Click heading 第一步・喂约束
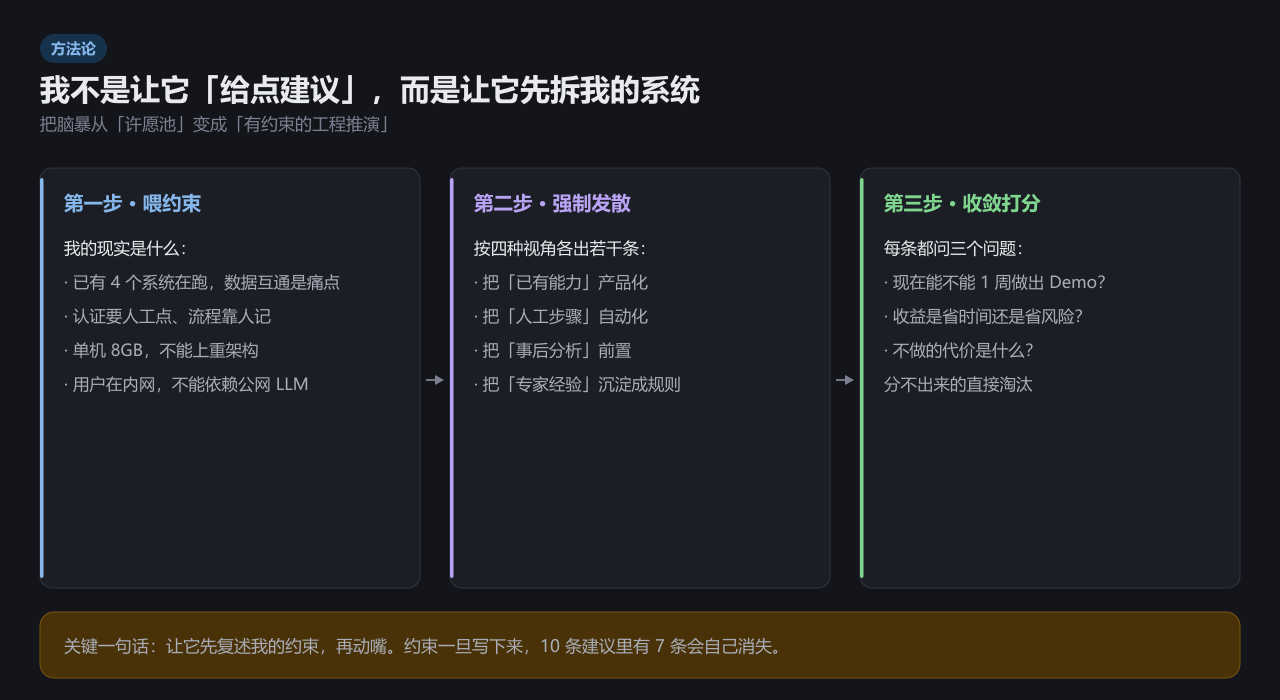Viewport: 1280px width, 700px height. [132, 204]
